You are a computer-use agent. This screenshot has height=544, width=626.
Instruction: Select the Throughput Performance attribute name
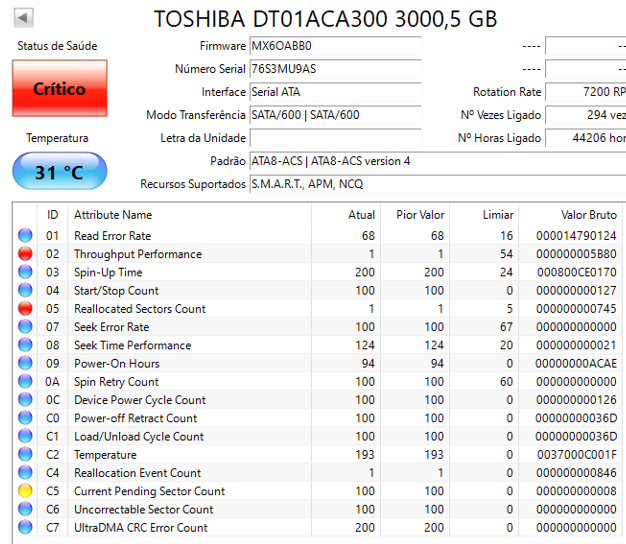click(138, 254)
